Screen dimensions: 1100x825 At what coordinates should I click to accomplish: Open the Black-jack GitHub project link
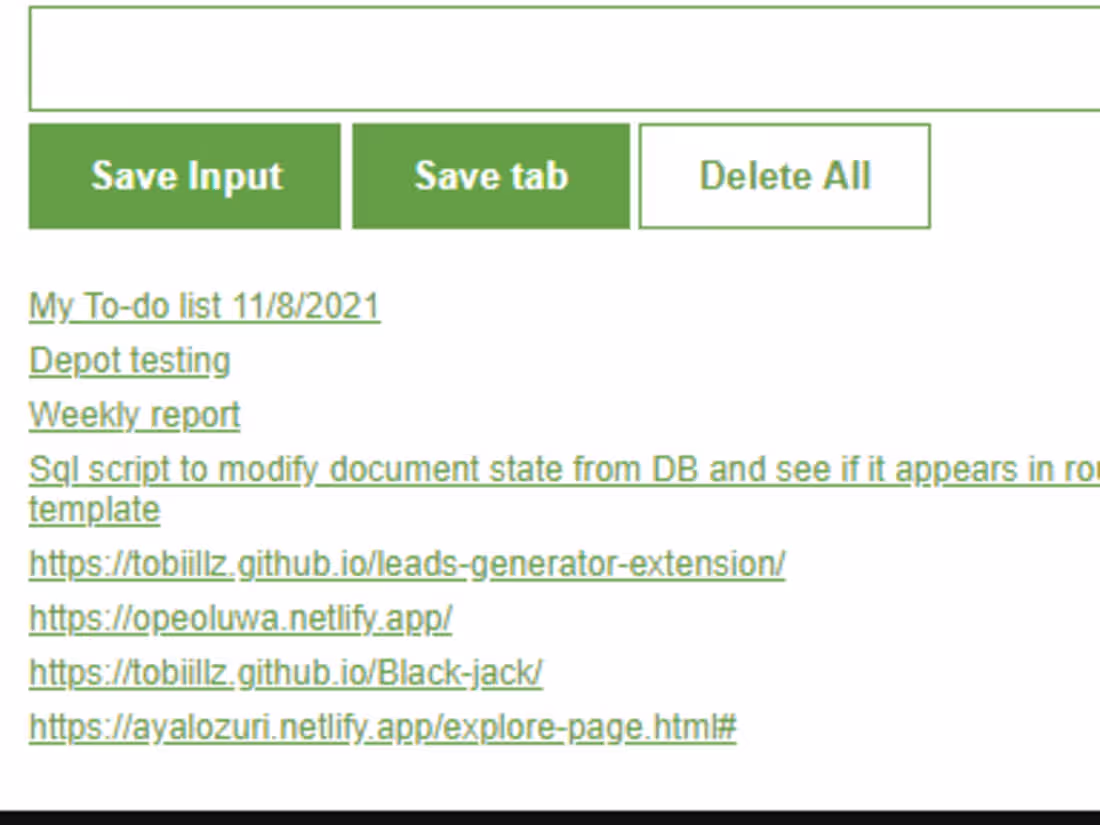tap(285, 672)
